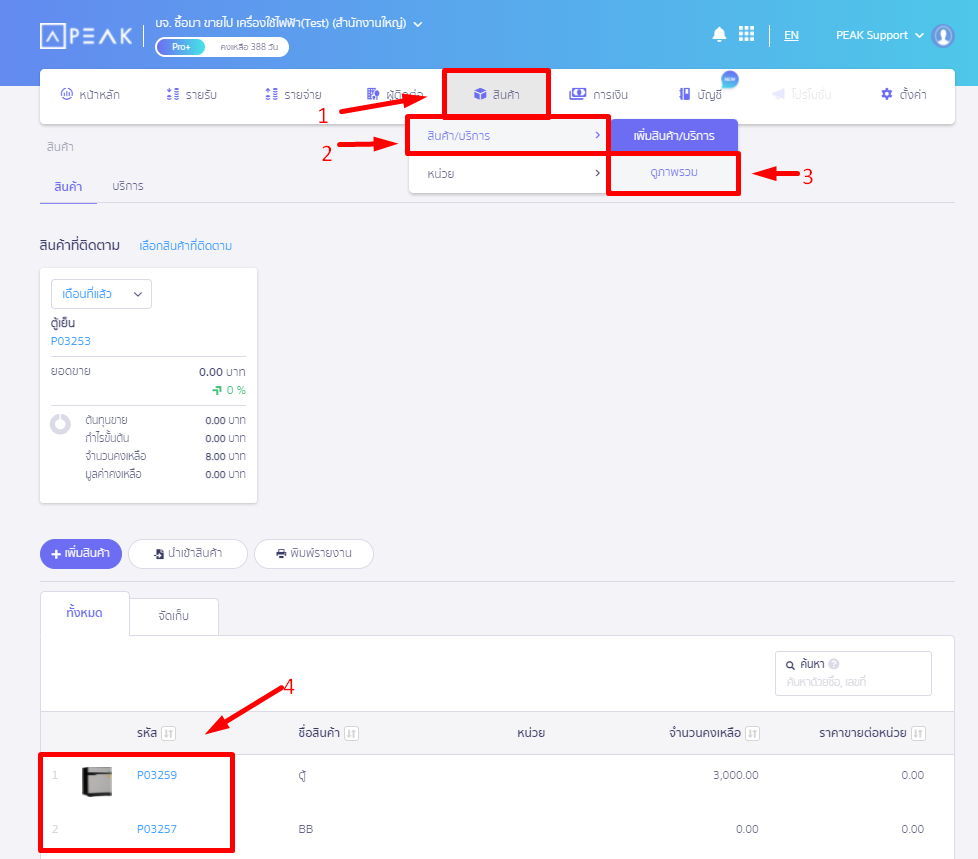Sort by ชื่อสินค้า column sort icon
Screen dimensions: 978x859
[351, 734]
